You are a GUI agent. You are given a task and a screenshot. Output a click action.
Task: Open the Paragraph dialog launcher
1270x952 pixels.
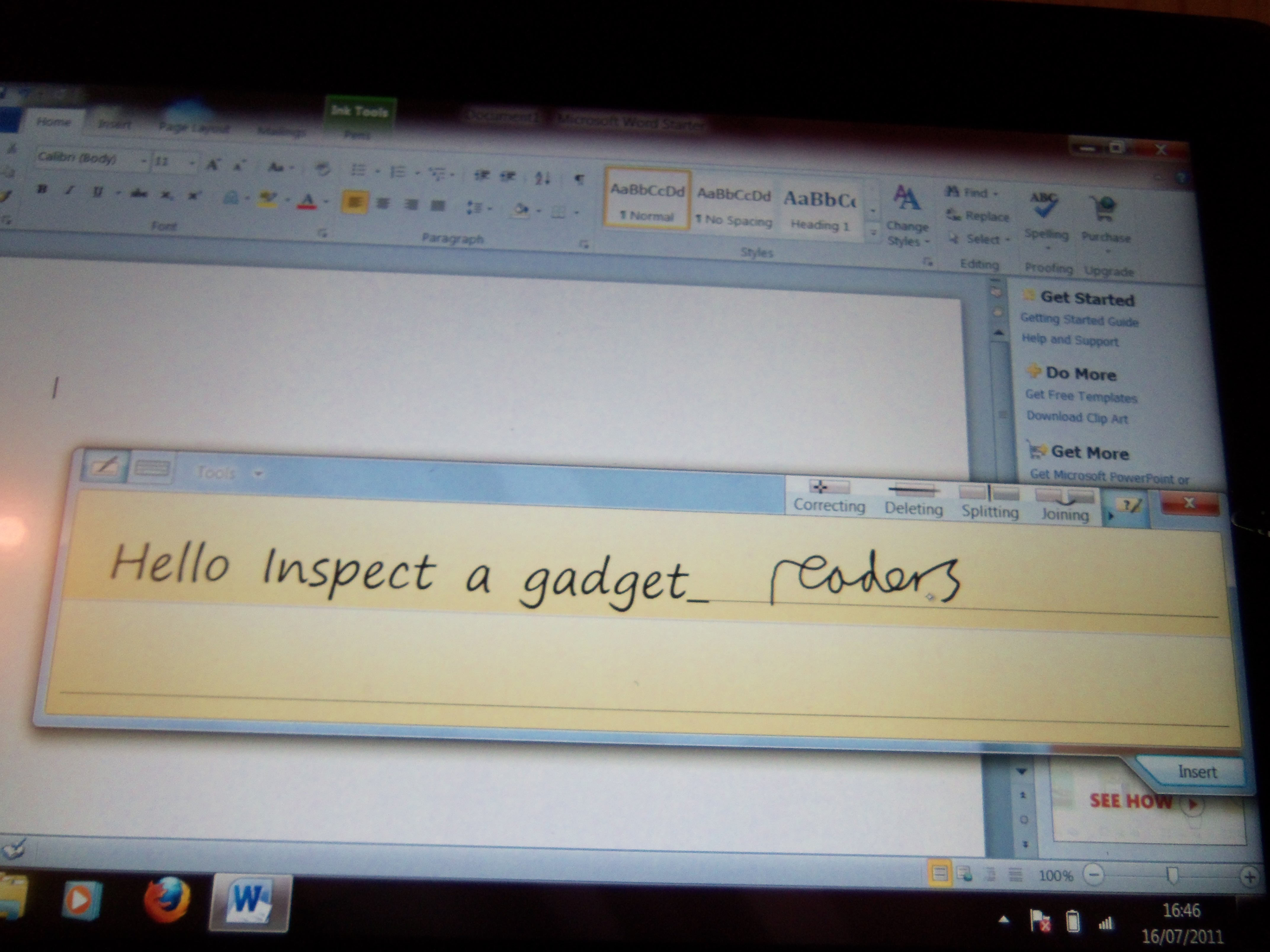[x=584, y=245]
